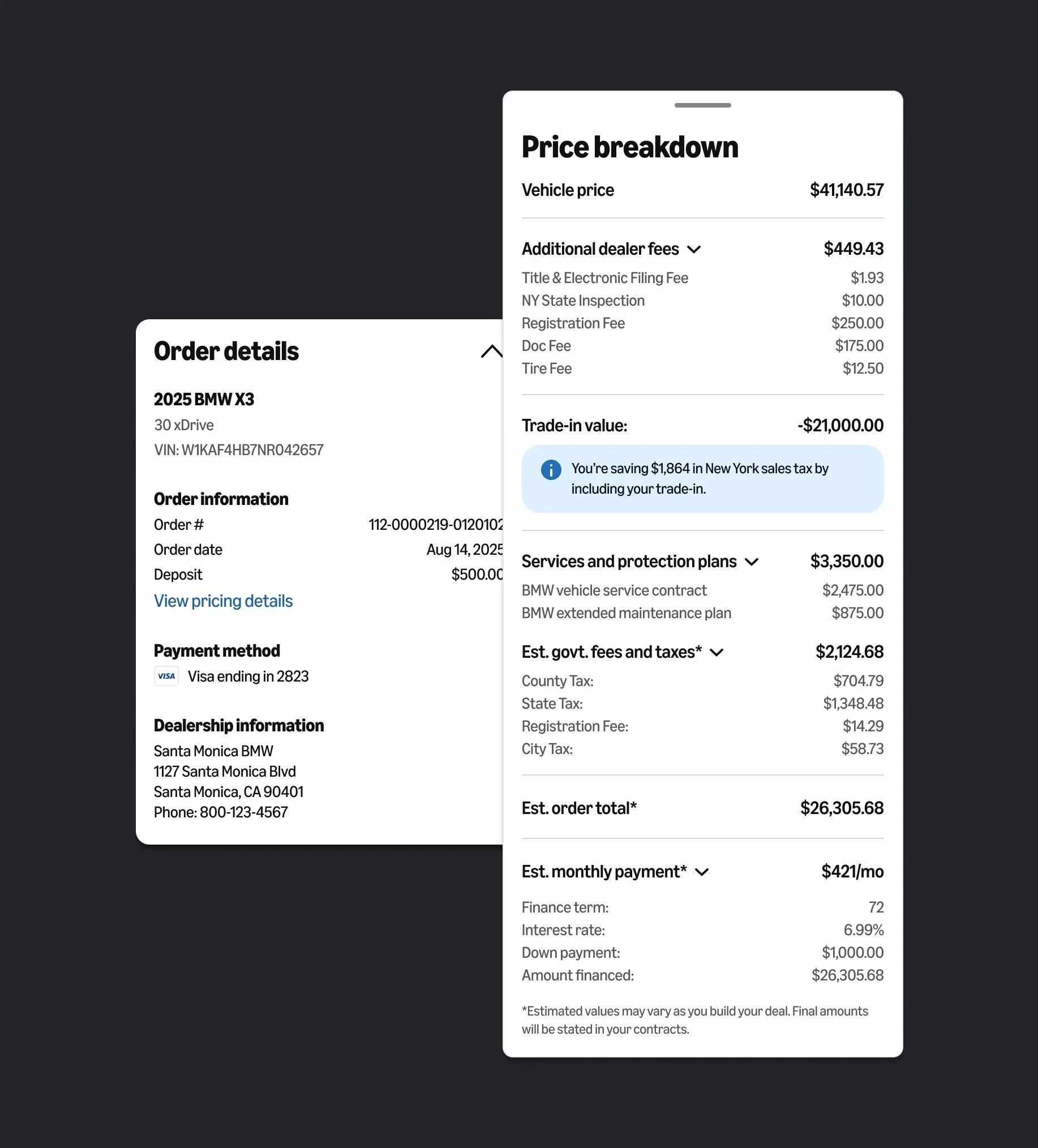Click the BMW vehicle service contract row
The height and width of the screenshot is (1148, 1038).
tap(702, 590)
